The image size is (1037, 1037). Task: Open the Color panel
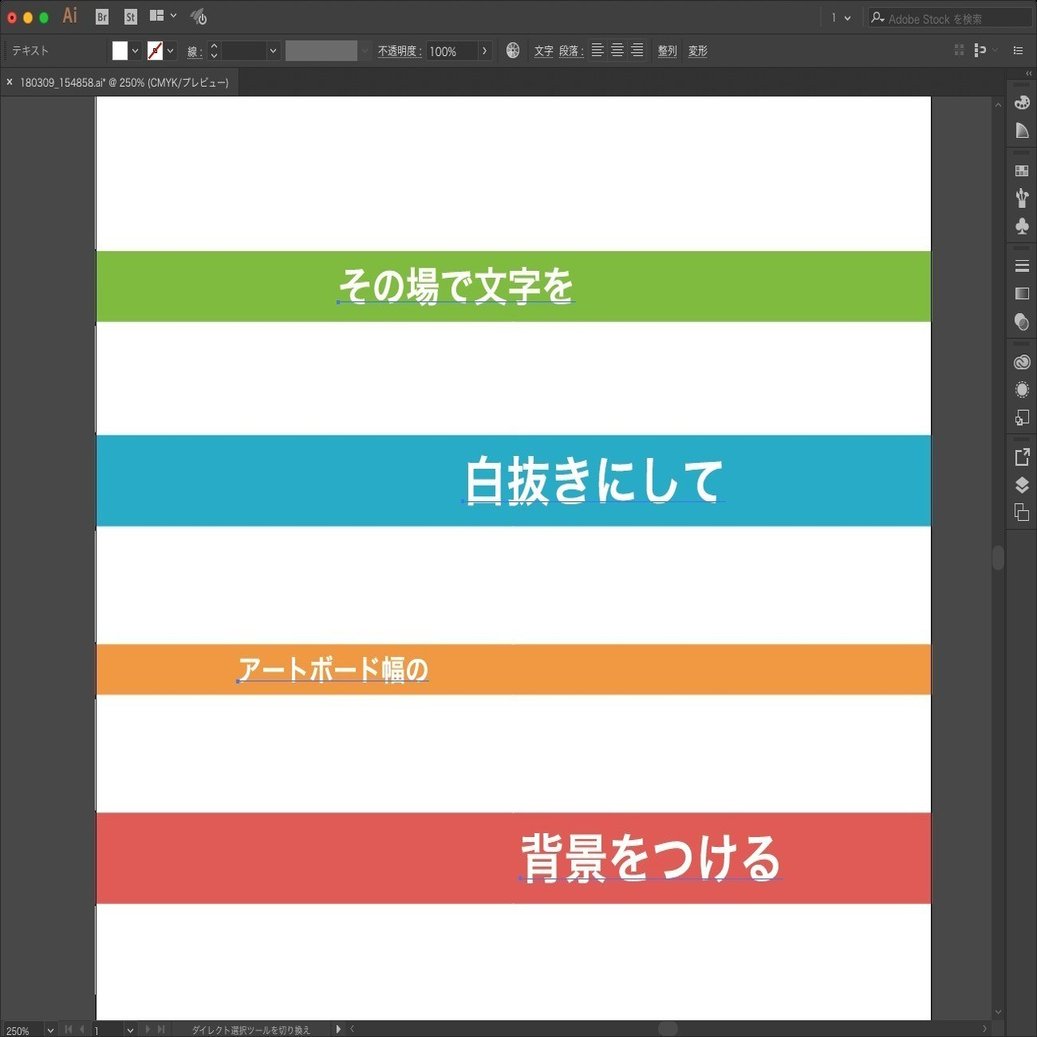pos(1021,101)
